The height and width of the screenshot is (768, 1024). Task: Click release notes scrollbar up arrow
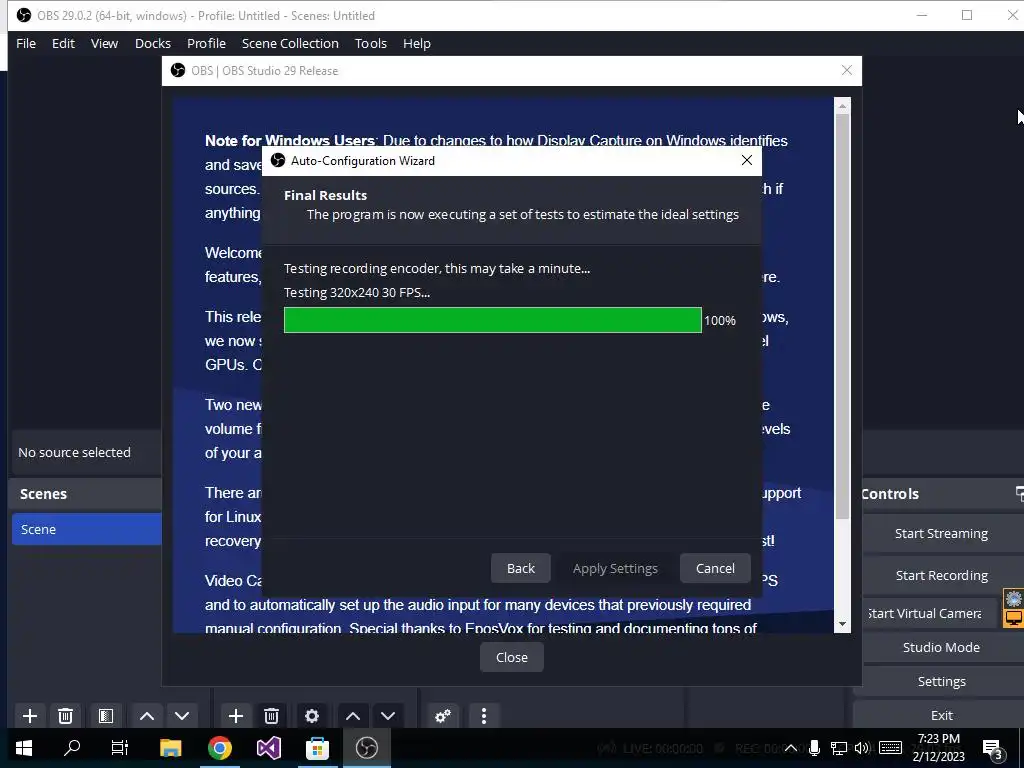(x=842, y=105)
